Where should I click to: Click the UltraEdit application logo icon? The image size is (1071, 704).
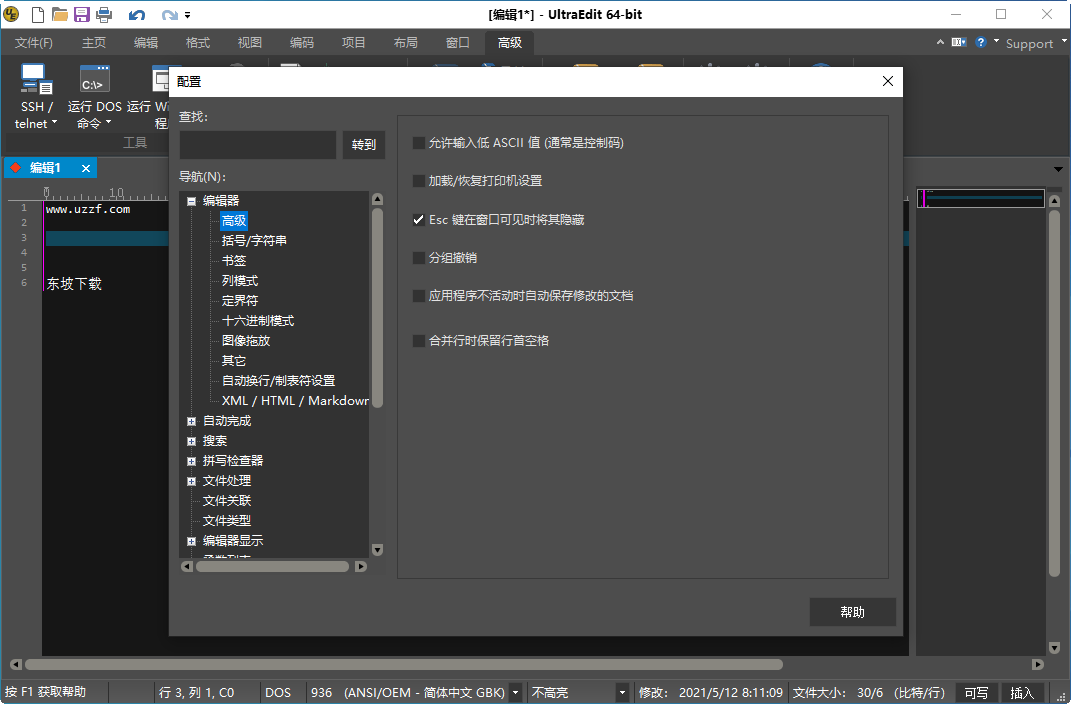tap(11, 14)
